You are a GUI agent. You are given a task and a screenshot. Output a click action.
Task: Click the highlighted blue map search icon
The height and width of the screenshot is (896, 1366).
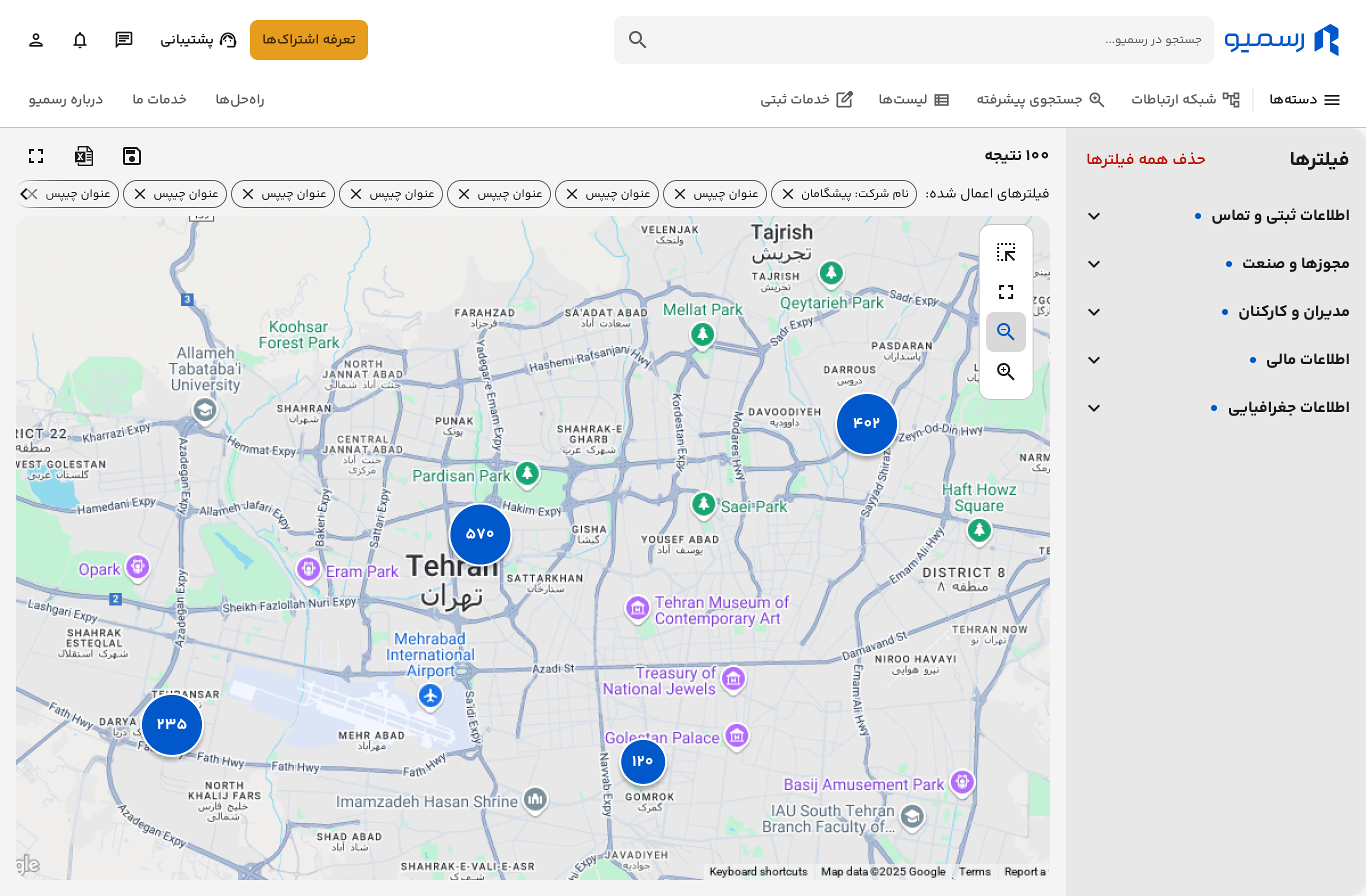click(x=1005, y=332)
